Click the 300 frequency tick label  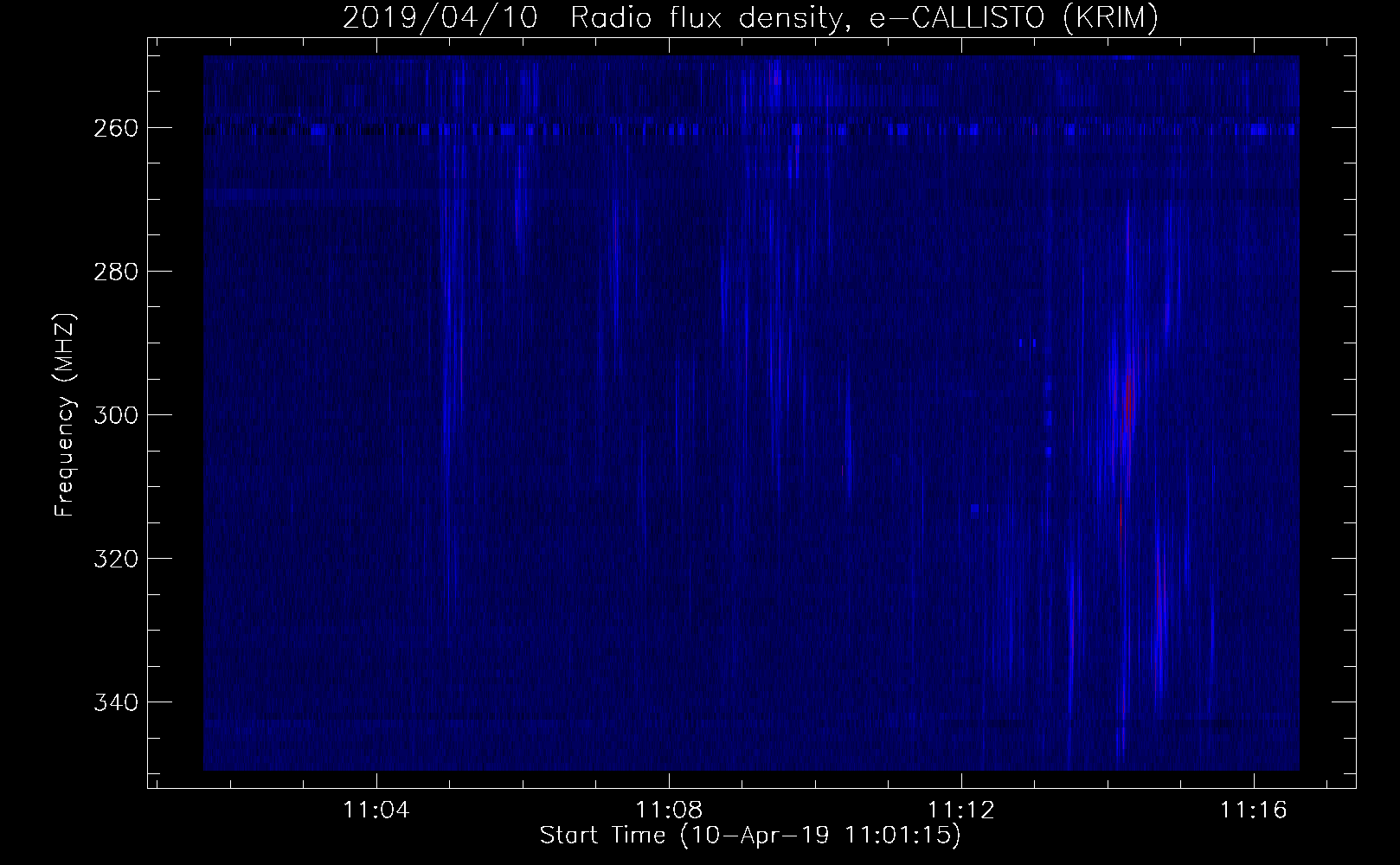tap(114, 415)
